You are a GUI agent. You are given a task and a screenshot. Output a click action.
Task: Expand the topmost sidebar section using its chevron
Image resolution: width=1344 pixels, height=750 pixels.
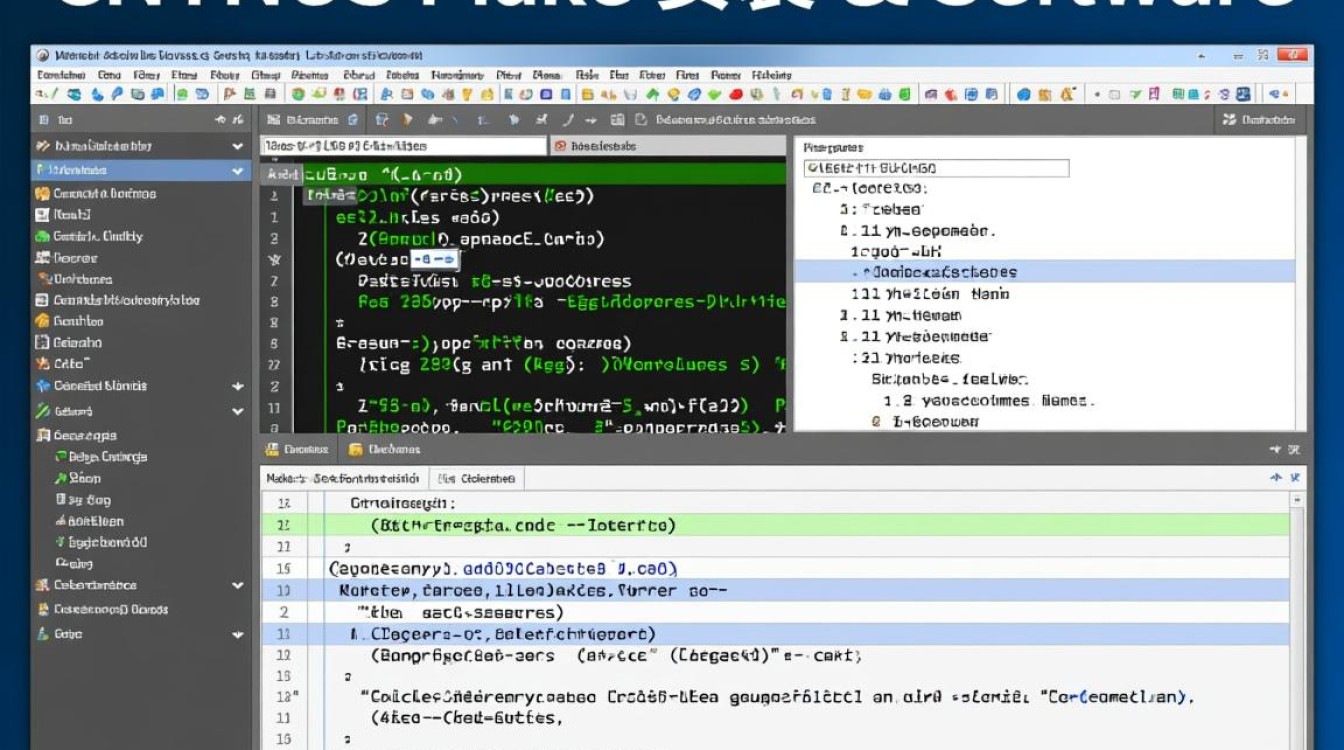tap(238, 146)
